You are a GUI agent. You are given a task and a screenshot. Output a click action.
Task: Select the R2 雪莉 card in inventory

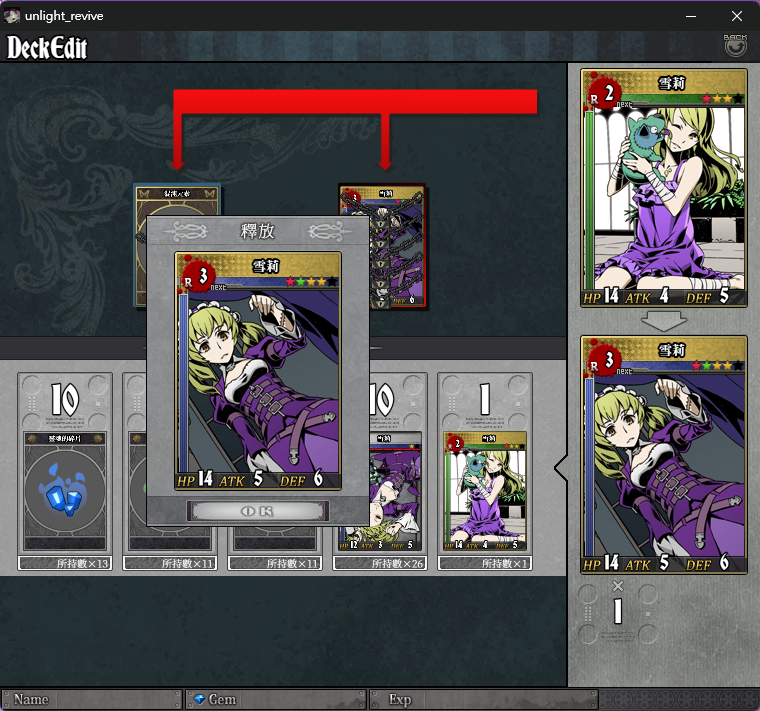(485, 491)
